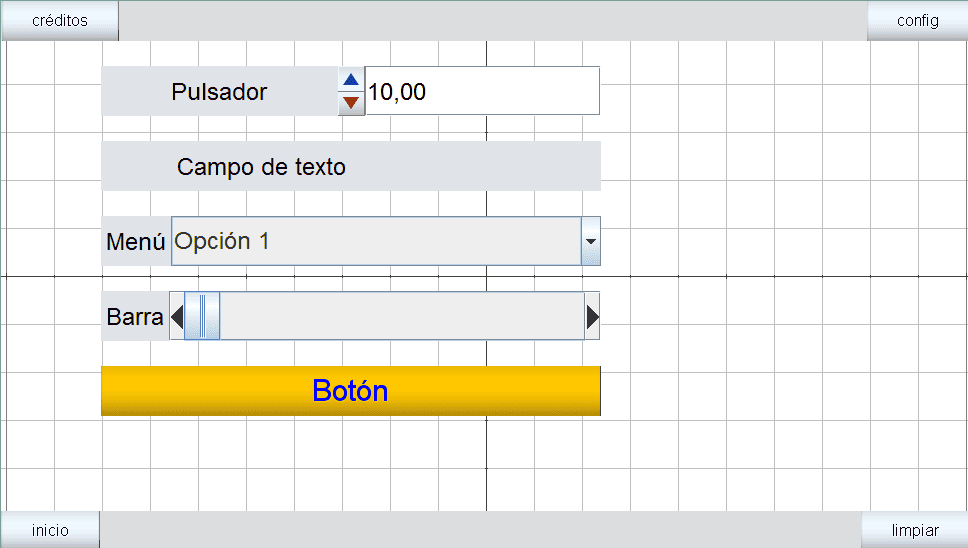Open the Opción 1 combo box
968x548 pixels.
pyautogui.click(x=376, y=242)
